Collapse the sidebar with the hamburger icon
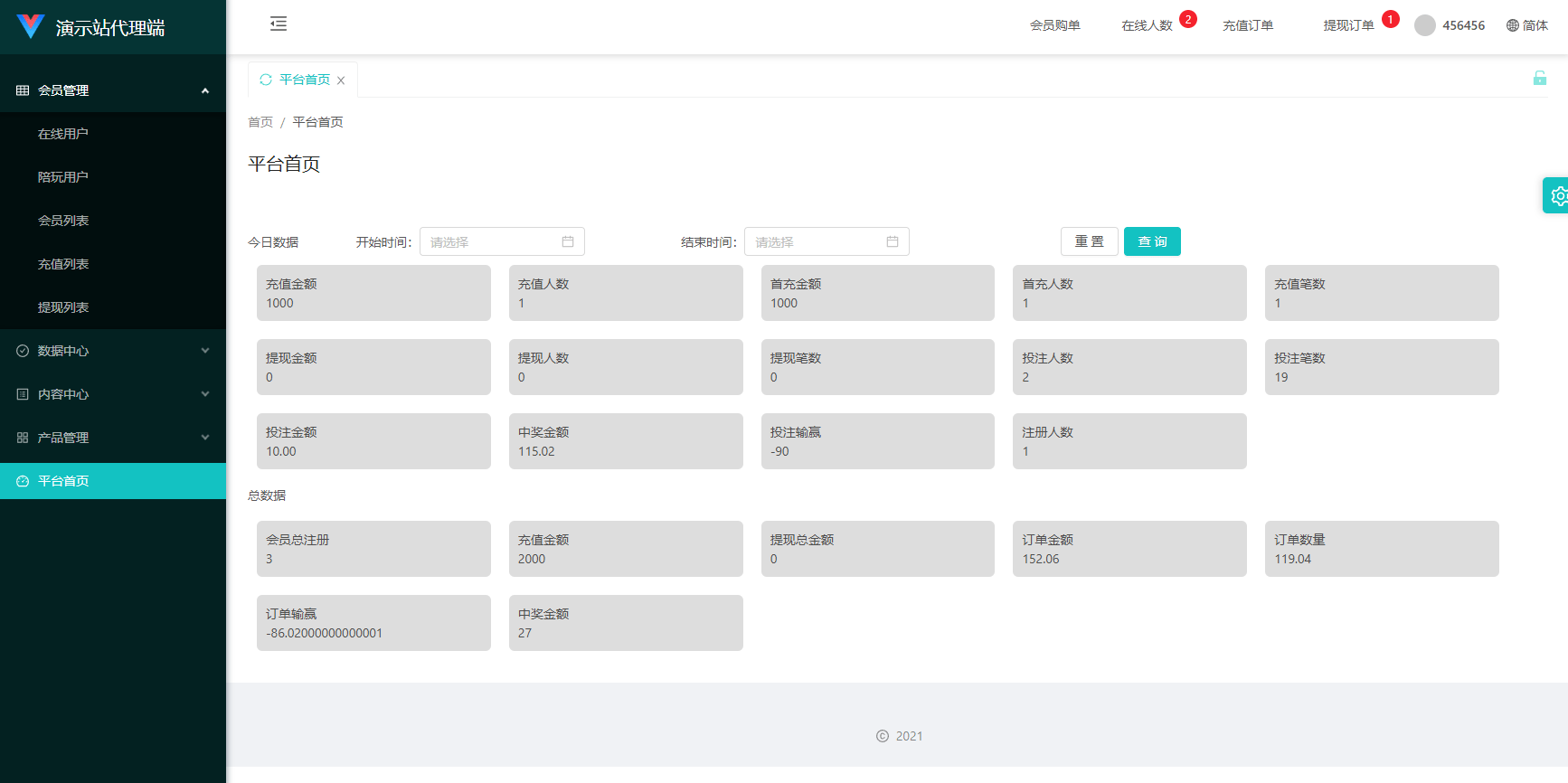1568x783 pixels. pyautogui.click(x=279, y=24)
